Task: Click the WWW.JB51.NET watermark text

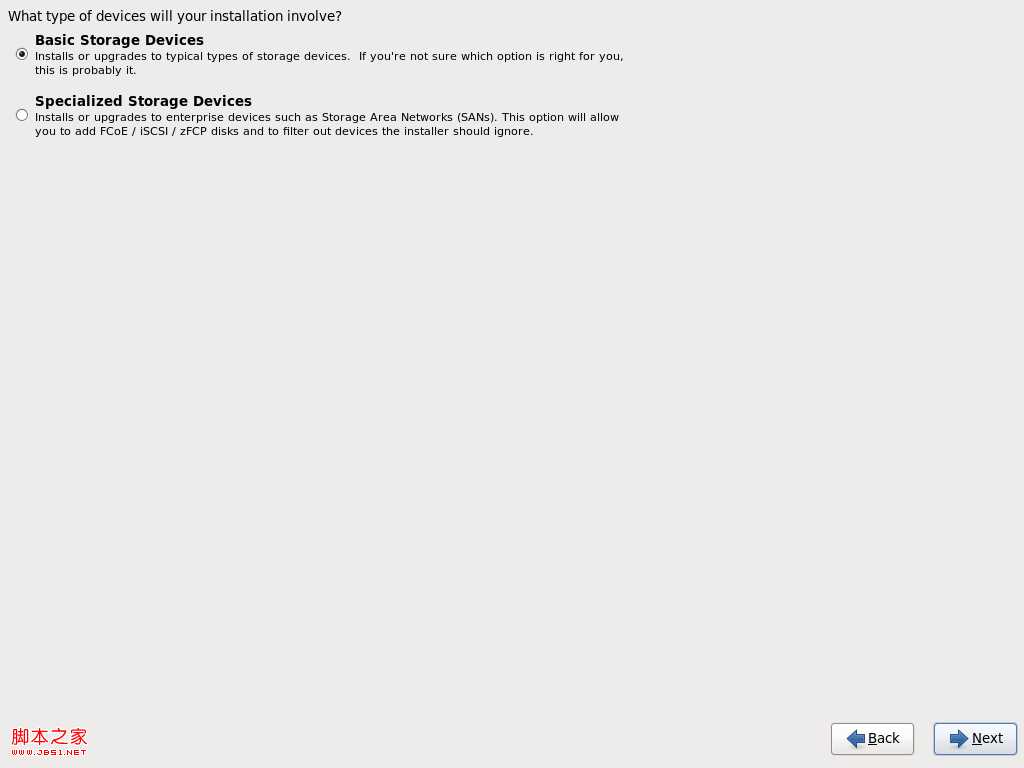Action: coord(49,752)
